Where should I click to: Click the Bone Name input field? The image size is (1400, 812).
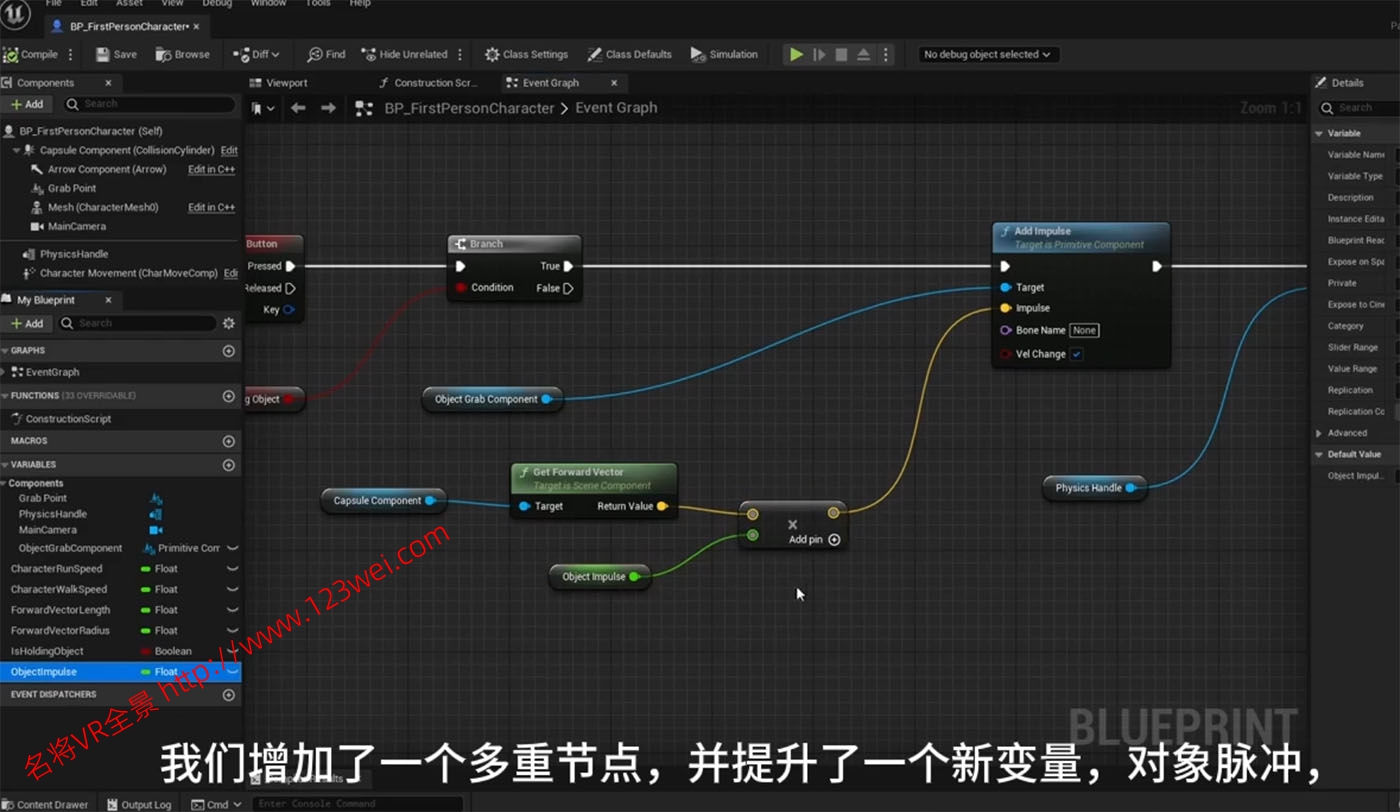[1084, 330]
